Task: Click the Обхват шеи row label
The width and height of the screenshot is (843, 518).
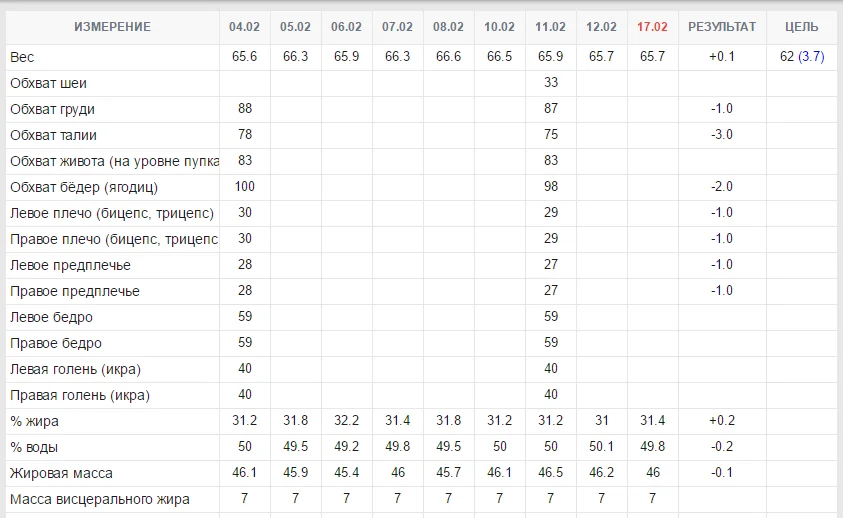Action: pyautogui.click(x=51, y=83)
